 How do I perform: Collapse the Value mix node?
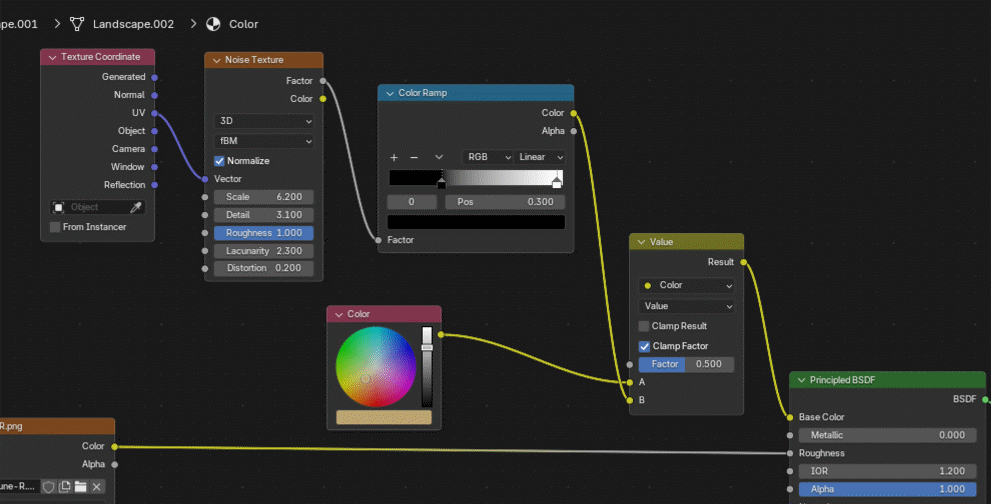pyautogui.click(x=641, y=242)
